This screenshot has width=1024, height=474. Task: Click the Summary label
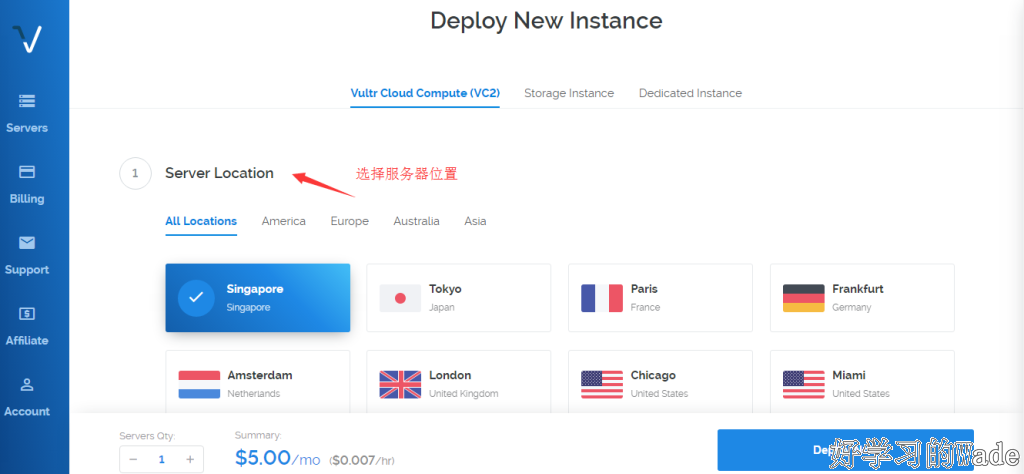pos(258,435)
